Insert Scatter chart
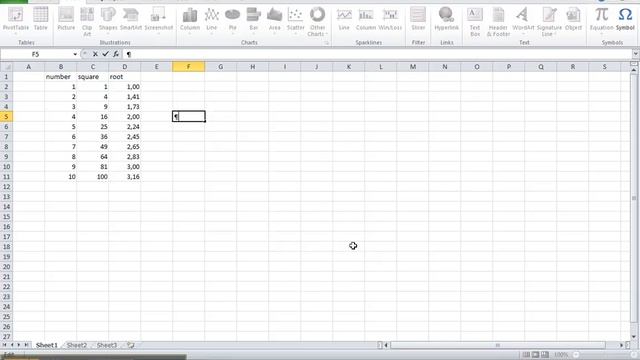This screenshot has width=640, height=360. tap(296, 20)
